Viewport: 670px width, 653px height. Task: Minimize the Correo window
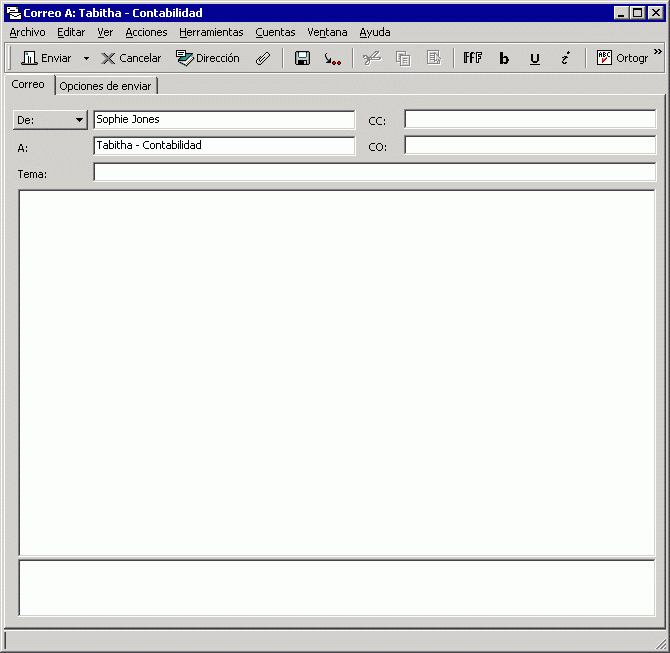621,13
